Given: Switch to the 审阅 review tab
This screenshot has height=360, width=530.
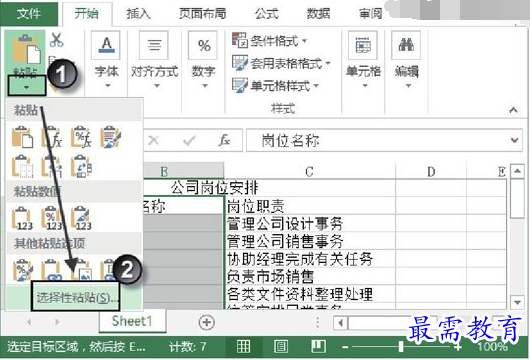Looking at the screenshot, I should point(371,14).
